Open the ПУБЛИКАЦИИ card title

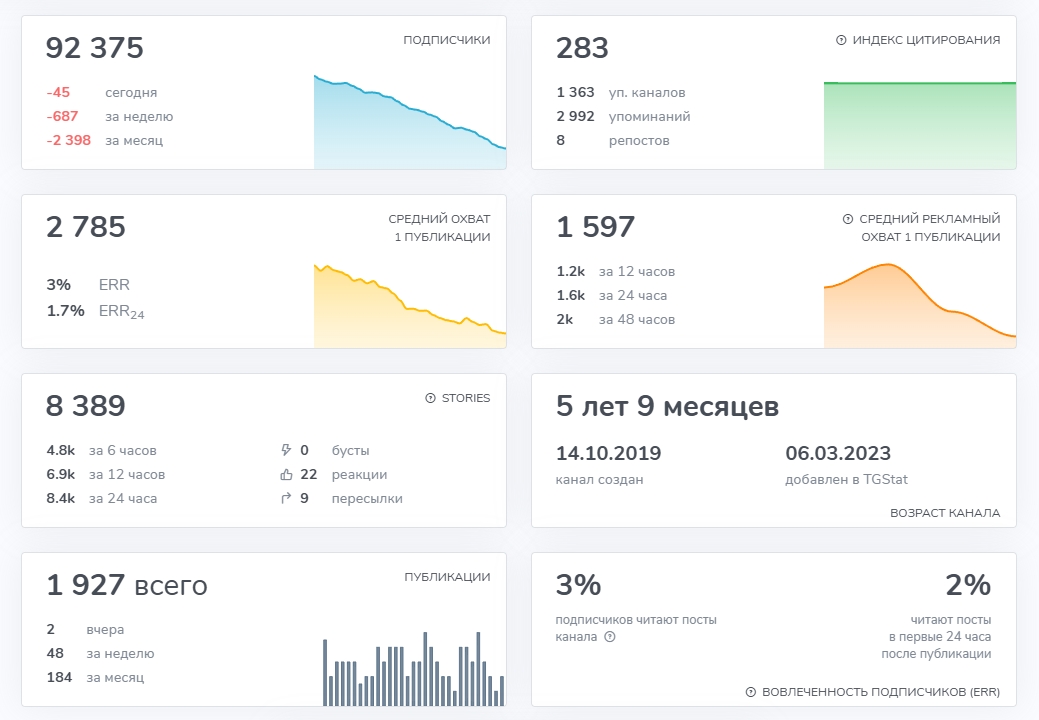pos(447,577)
